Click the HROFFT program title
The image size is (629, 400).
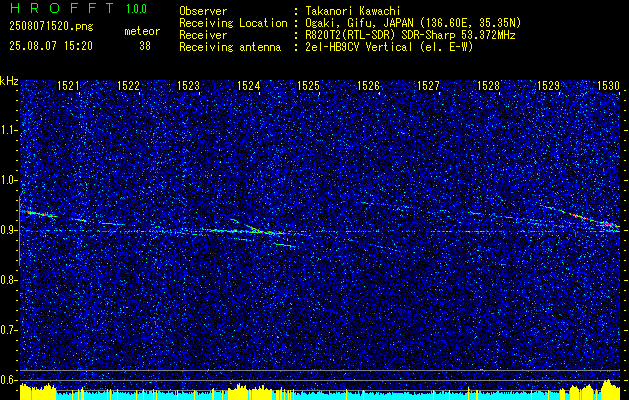coord(62,8)
